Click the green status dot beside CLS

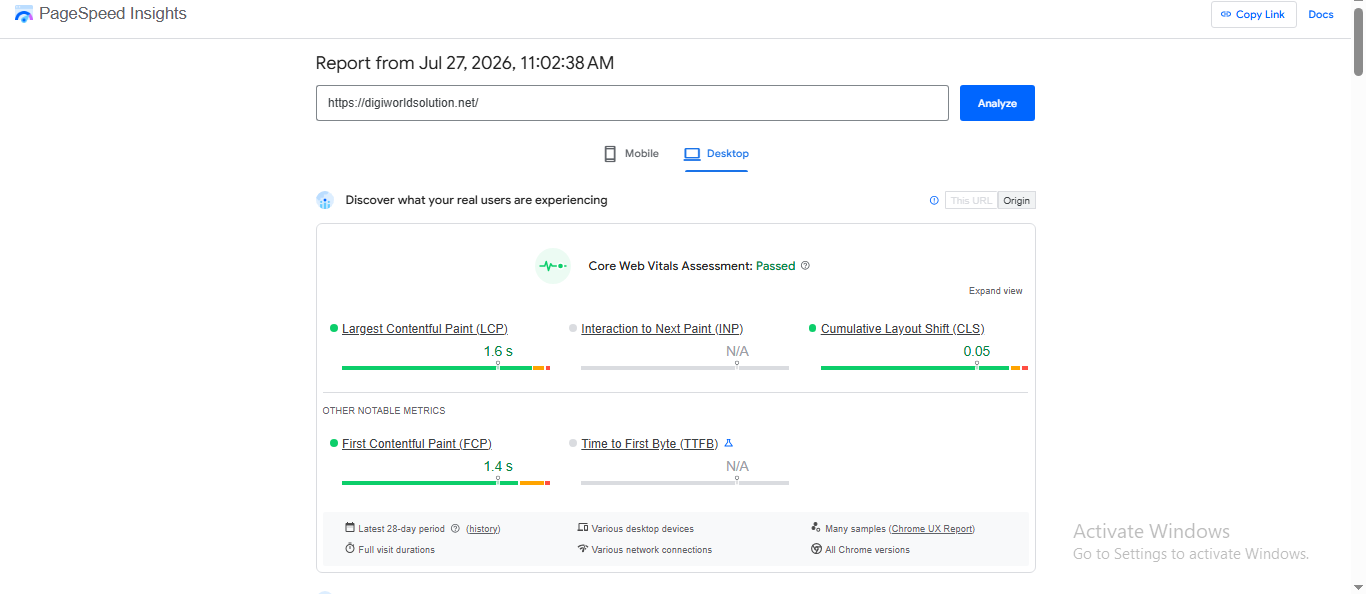pos(813,328)
